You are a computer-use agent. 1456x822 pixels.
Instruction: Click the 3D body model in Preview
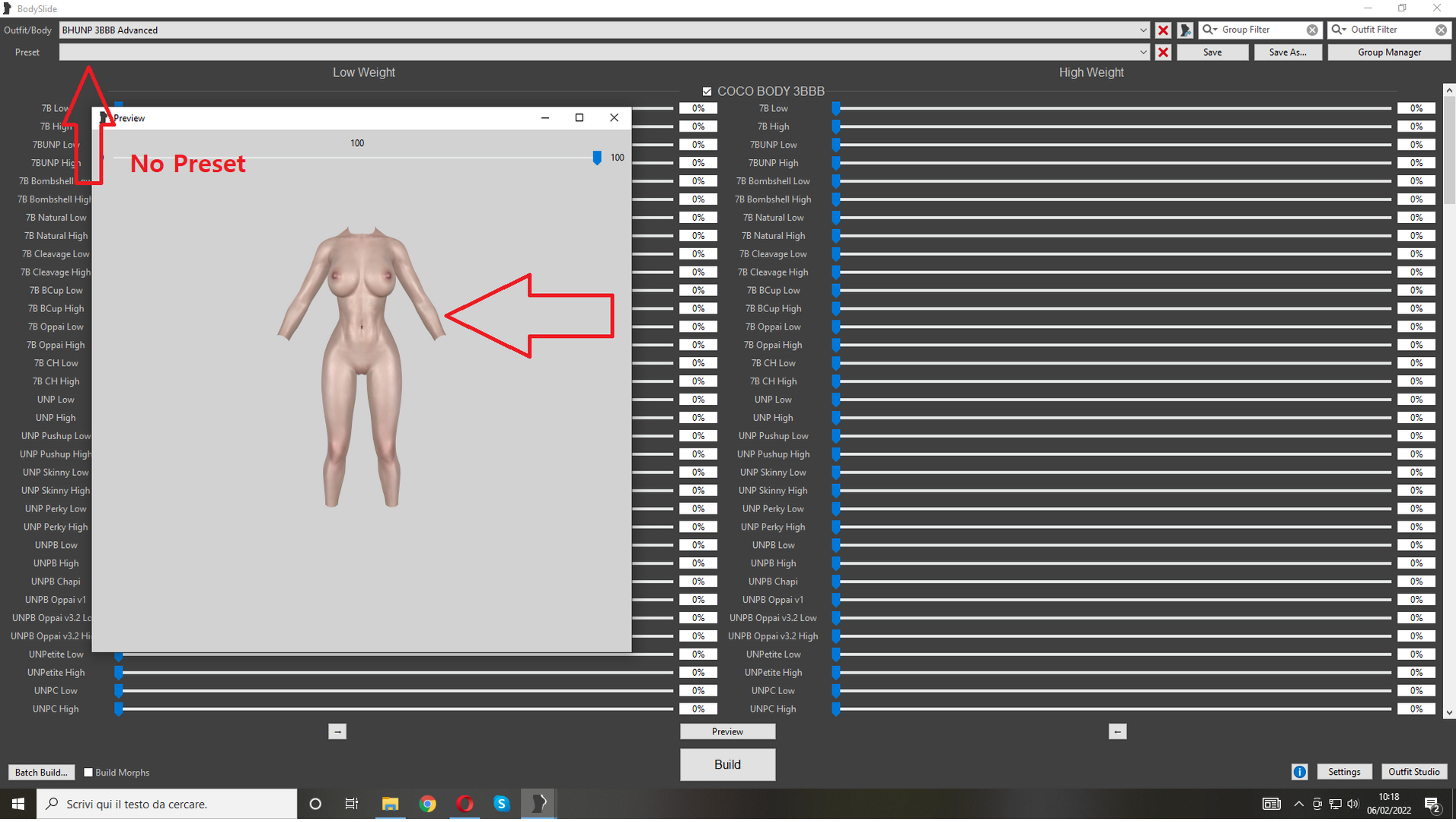point(361,365)
